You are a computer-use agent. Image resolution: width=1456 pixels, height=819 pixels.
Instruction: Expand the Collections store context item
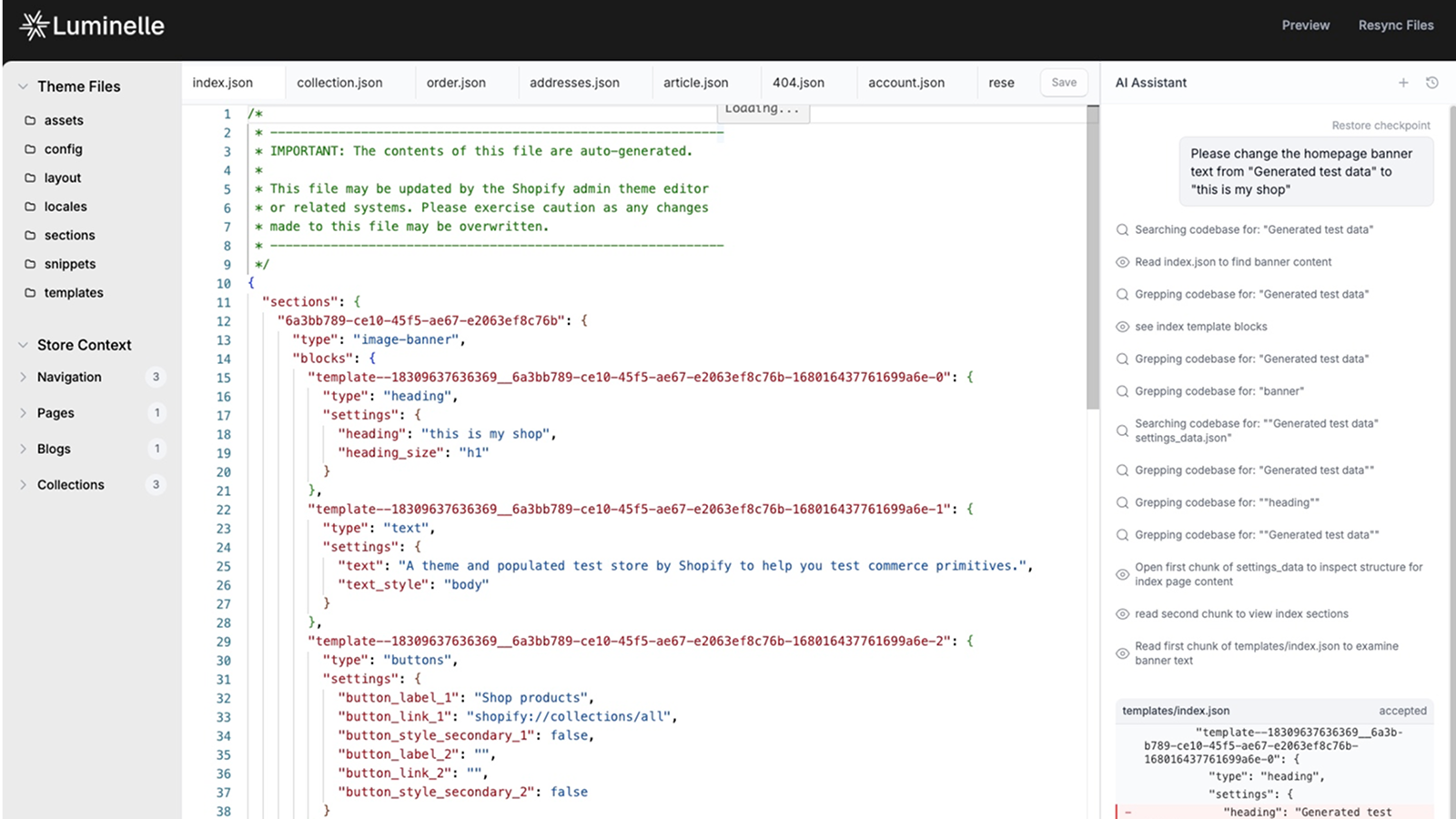(23, 484)
